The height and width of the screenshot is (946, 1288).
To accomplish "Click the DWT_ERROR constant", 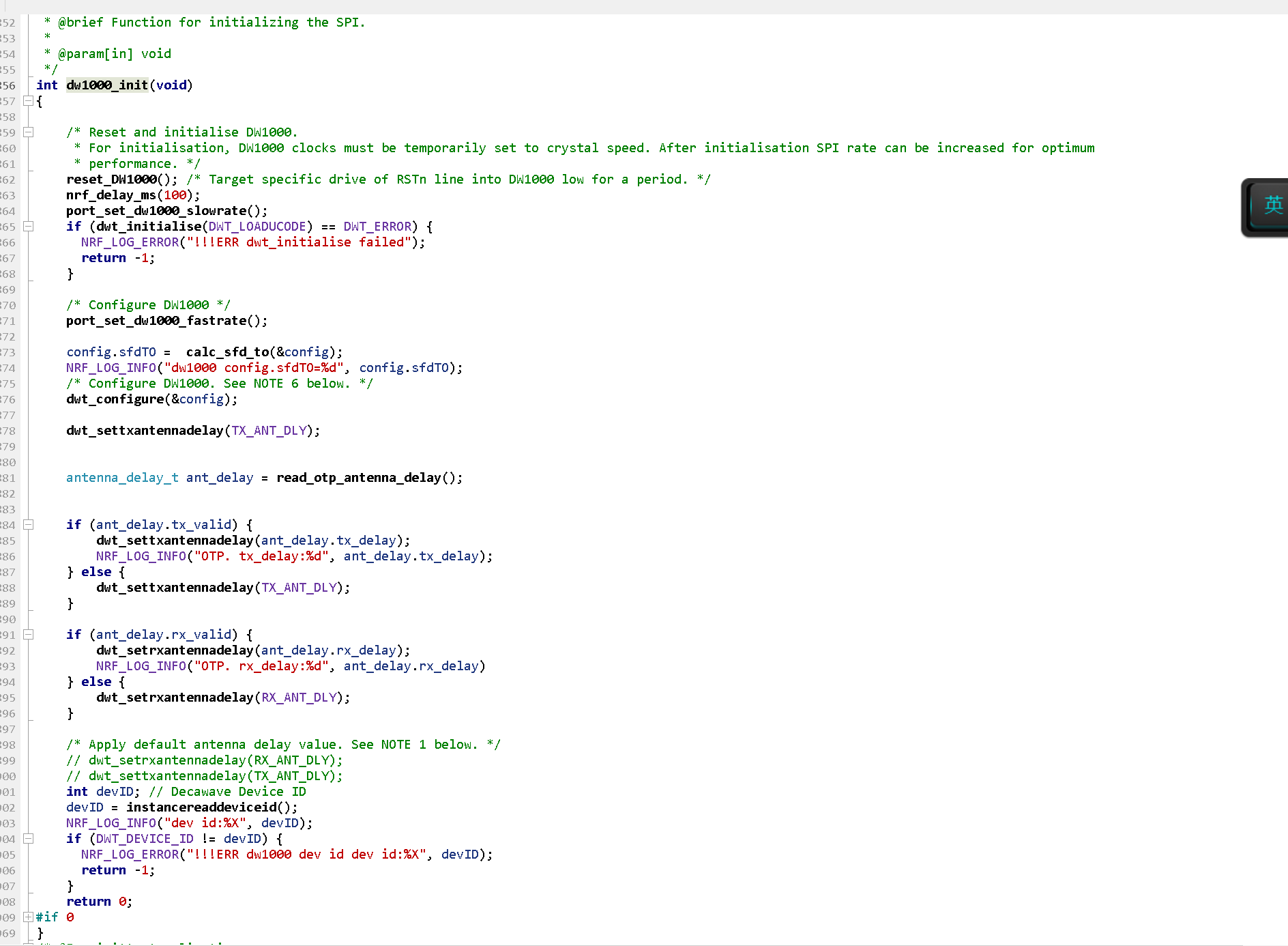I will (377, 227).
